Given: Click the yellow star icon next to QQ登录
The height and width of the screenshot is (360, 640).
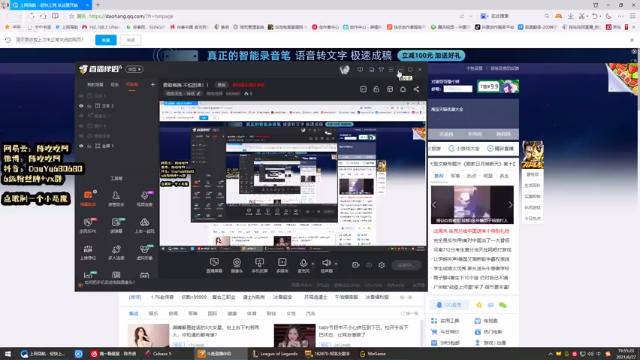Looking at the screenshot, I should point(479,305).
